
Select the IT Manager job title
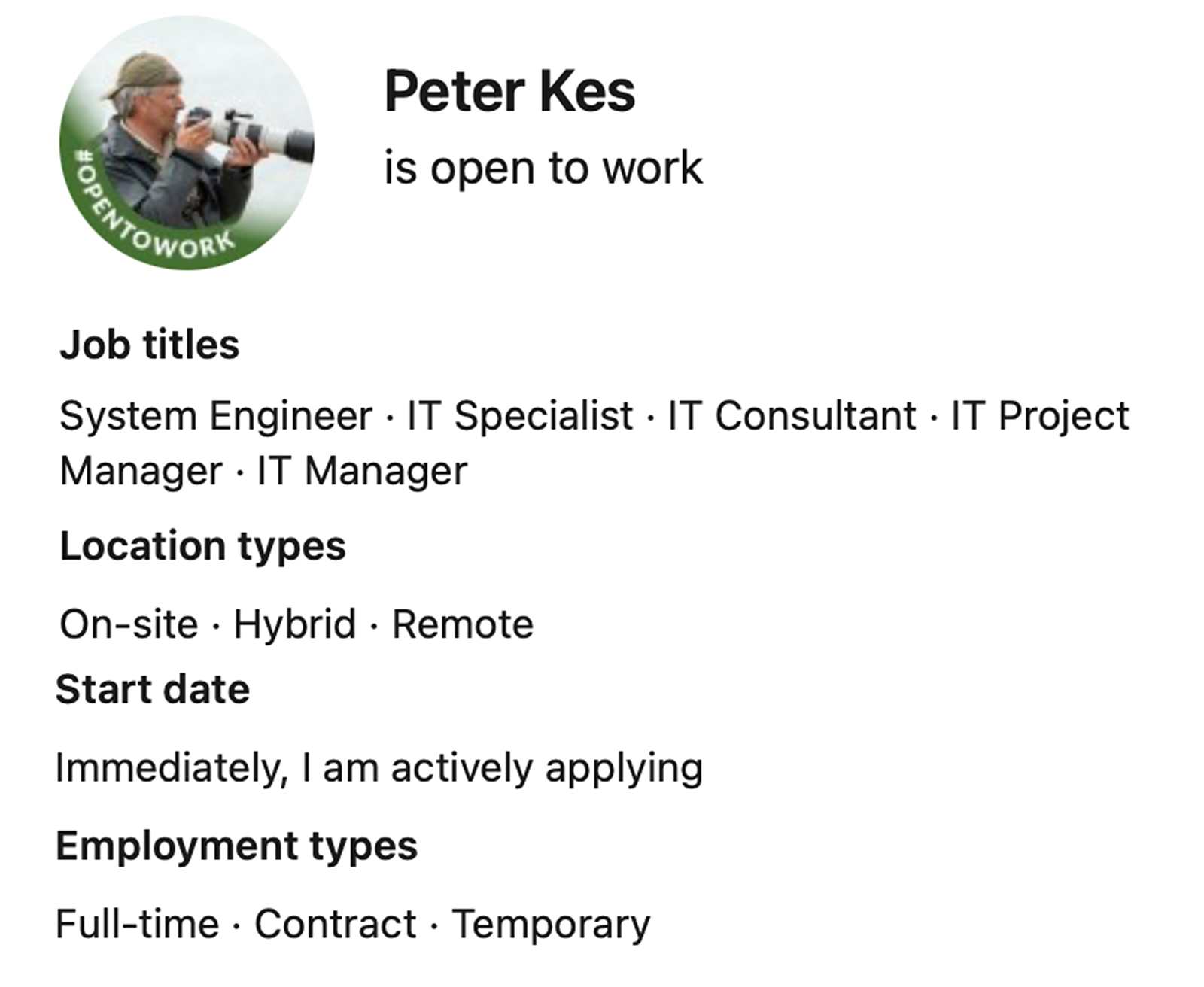pyautogui.click(x=362, y=472)
